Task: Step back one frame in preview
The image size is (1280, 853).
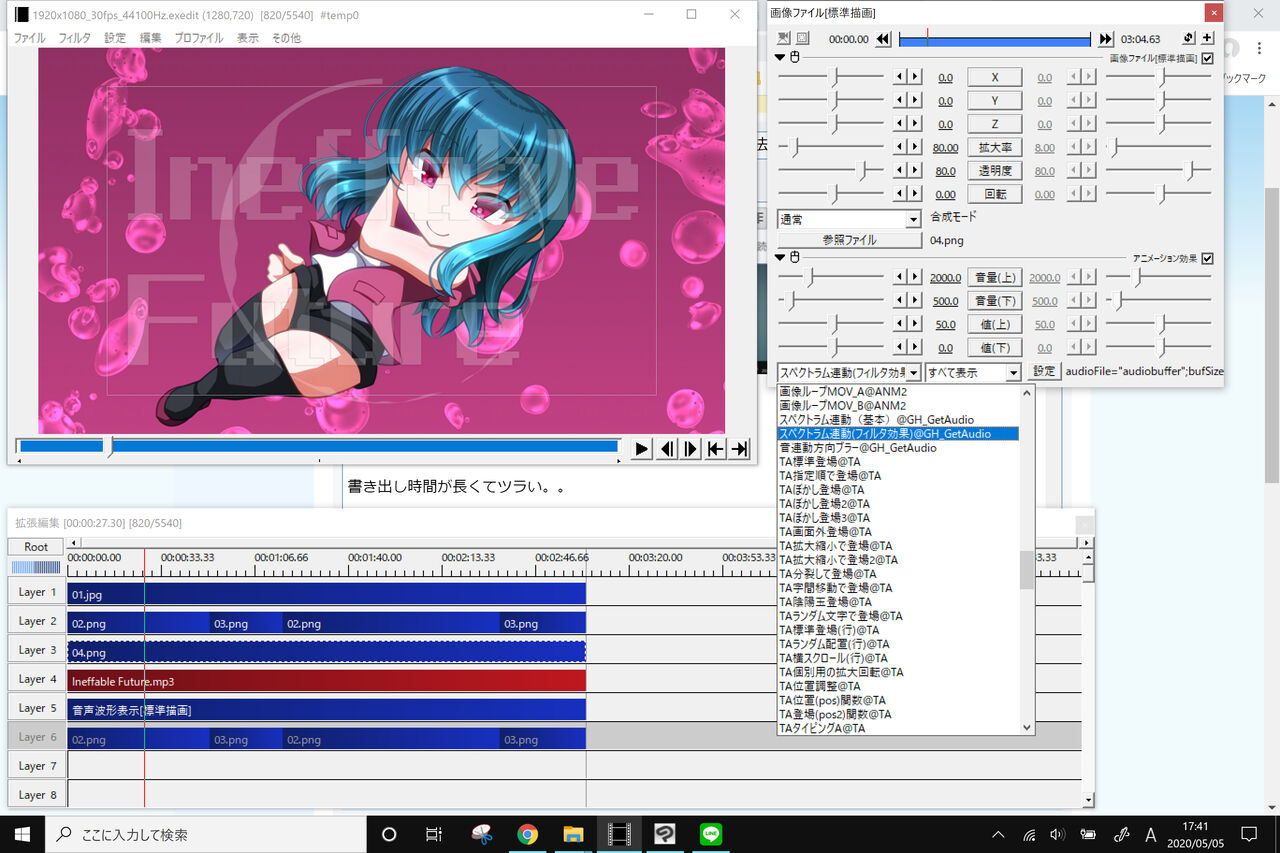Action: tap(666, 449)
